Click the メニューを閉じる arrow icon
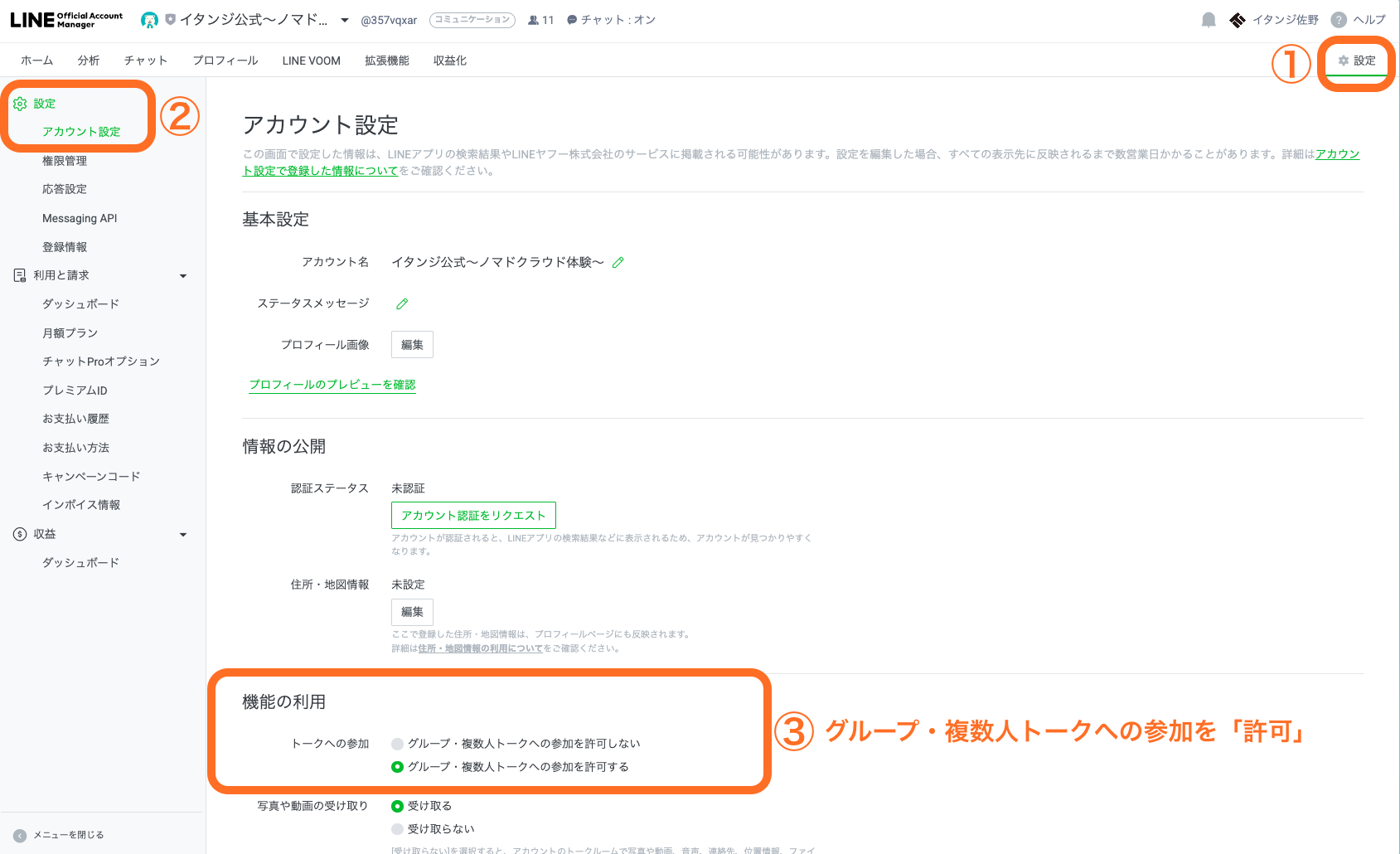Viewport: 1400px width, 854px height. 20,835
